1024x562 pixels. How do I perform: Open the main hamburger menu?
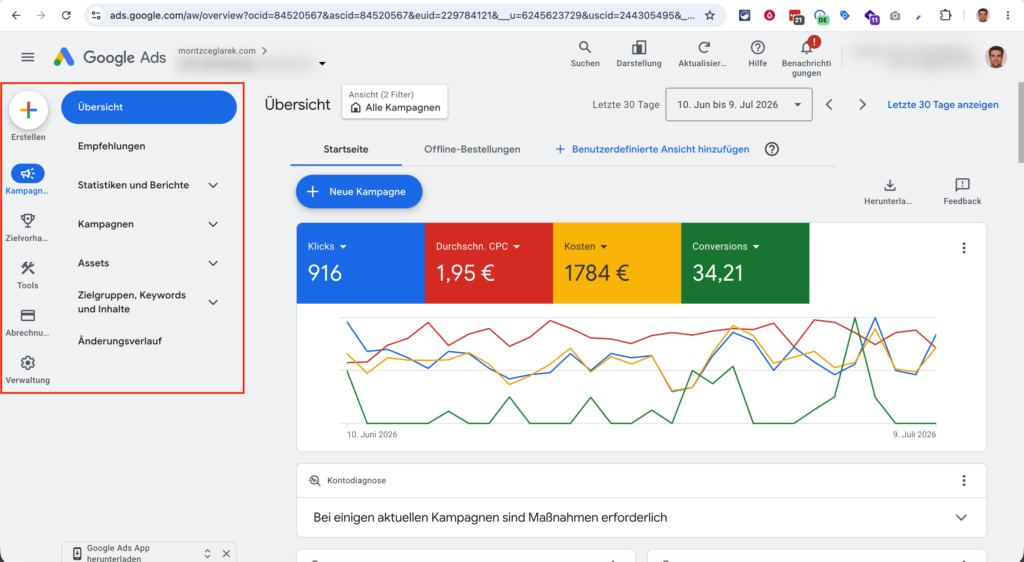click(27, 57)
